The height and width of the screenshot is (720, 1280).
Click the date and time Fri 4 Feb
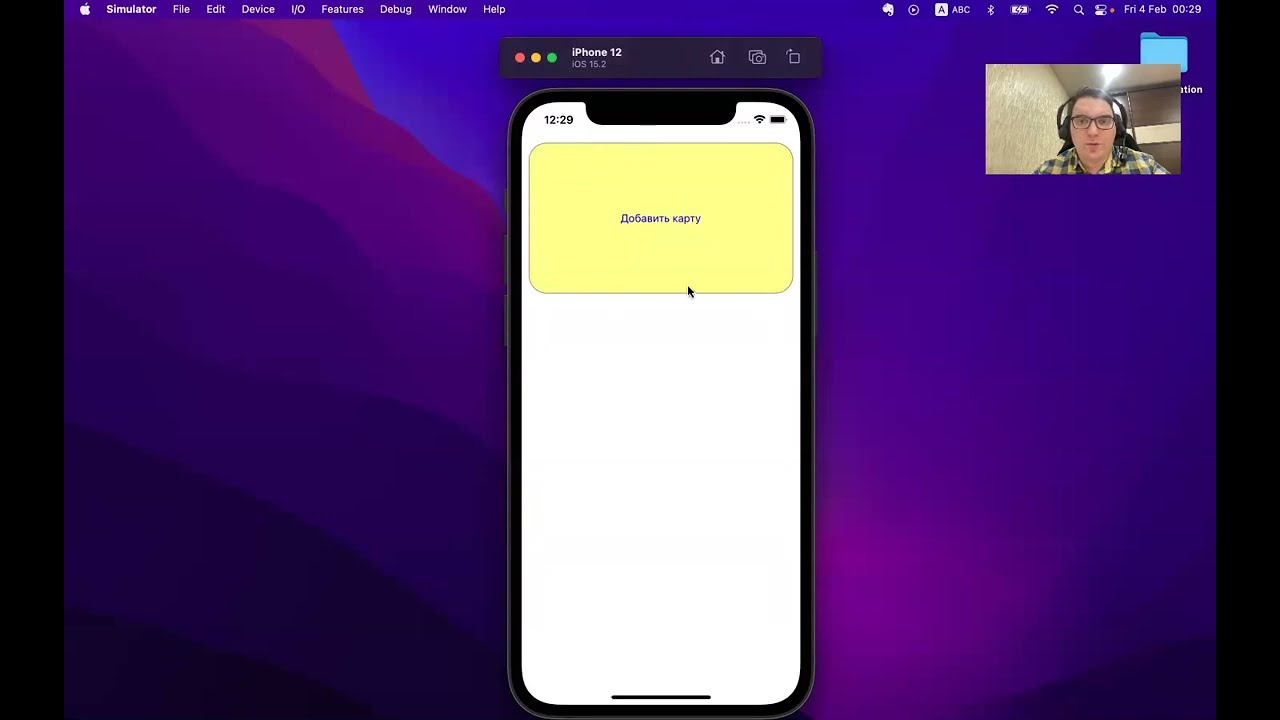[1162, 9]
